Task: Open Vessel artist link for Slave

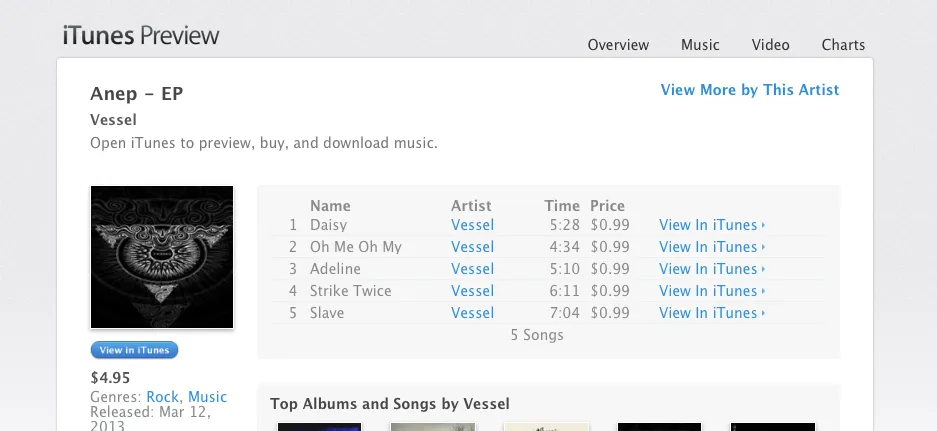Action: pos(472,313)
